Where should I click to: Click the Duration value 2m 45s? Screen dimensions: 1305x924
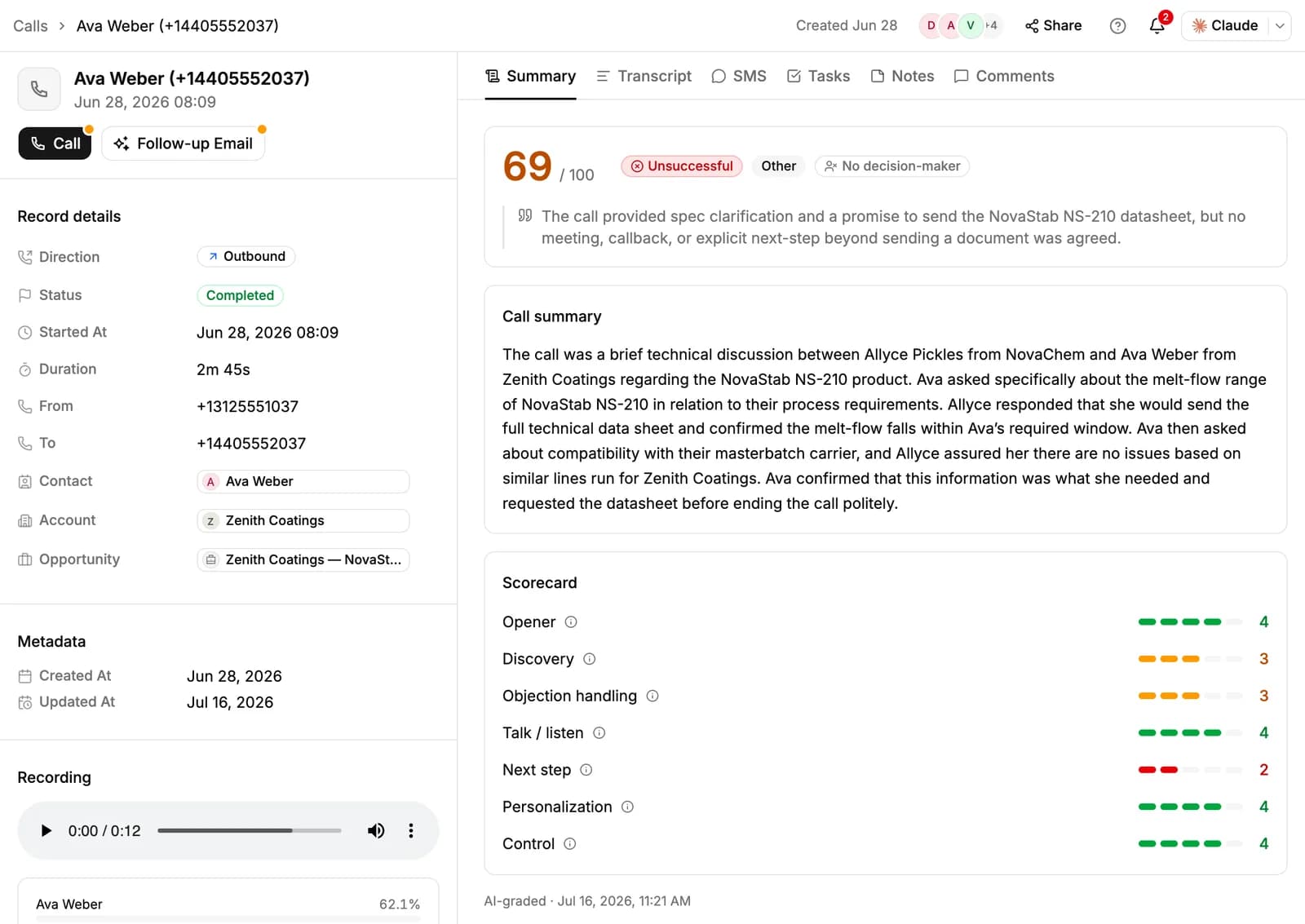click(x=223, y=370)
